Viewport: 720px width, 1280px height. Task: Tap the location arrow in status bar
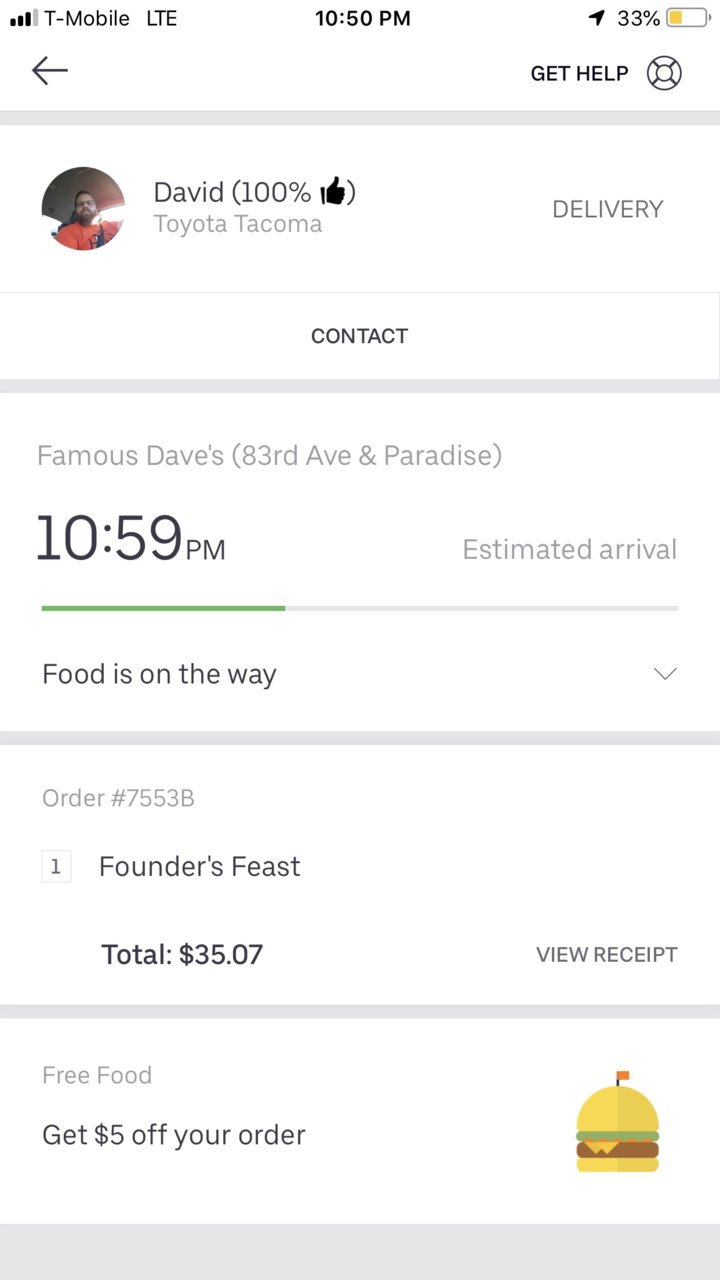coord(597,18)
